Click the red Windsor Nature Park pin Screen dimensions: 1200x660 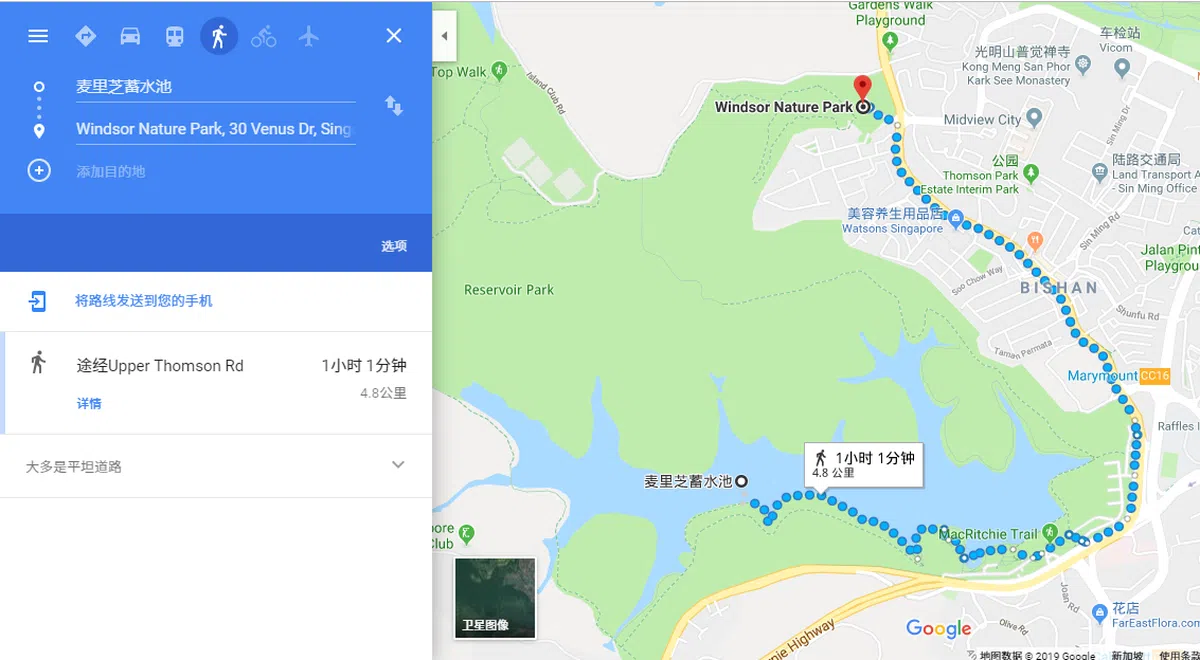coord(862,88)
